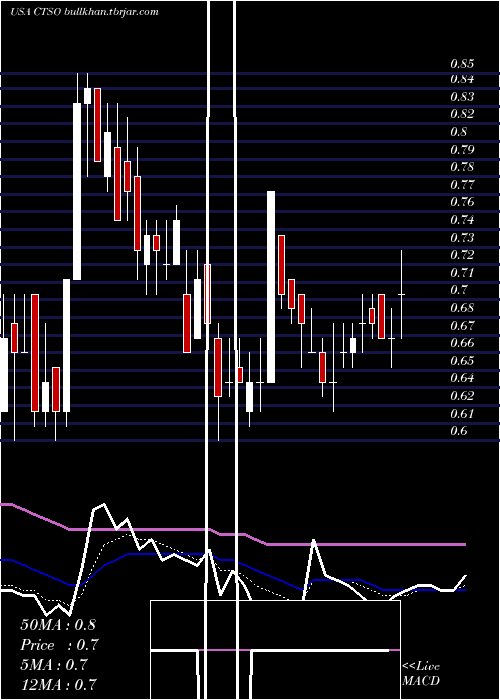Click the 0.8 price axis label
Screen dimensions: 500x700
click(x=458, y=132)
